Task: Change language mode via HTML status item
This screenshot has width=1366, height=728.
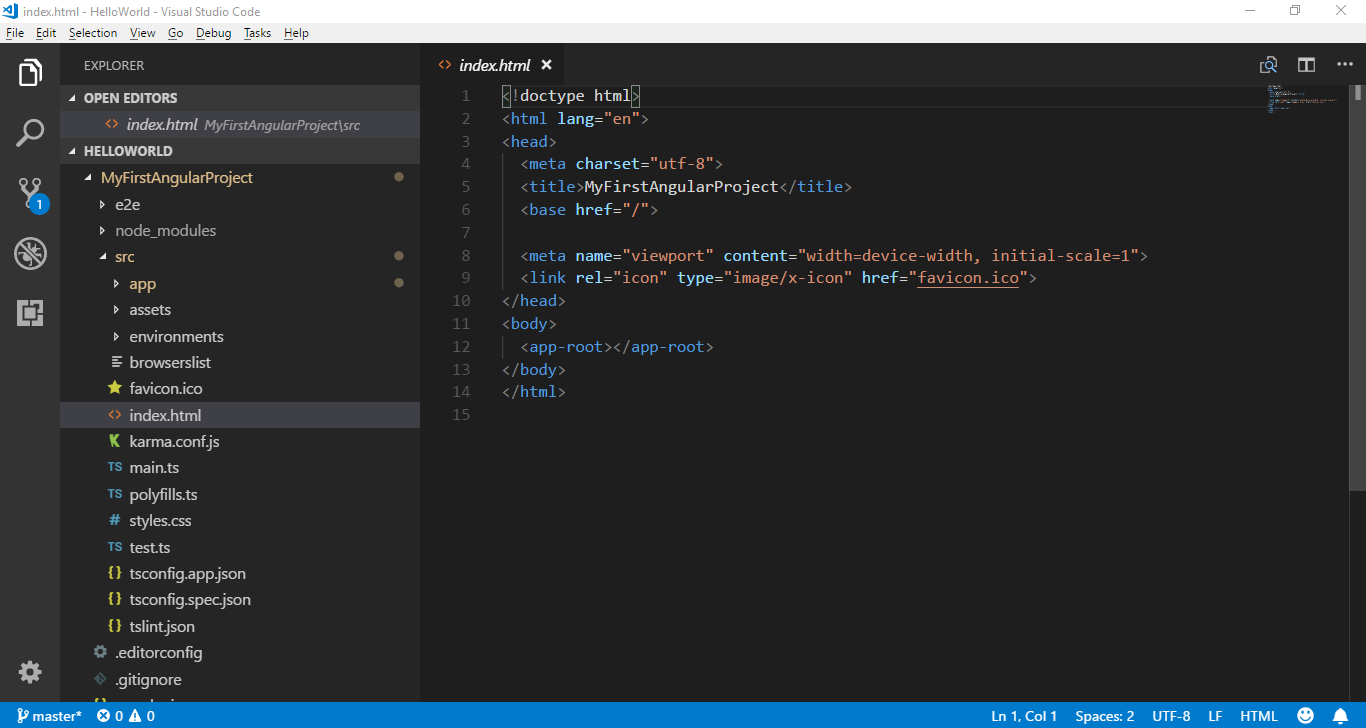Action: click(x=1259, y=716)
